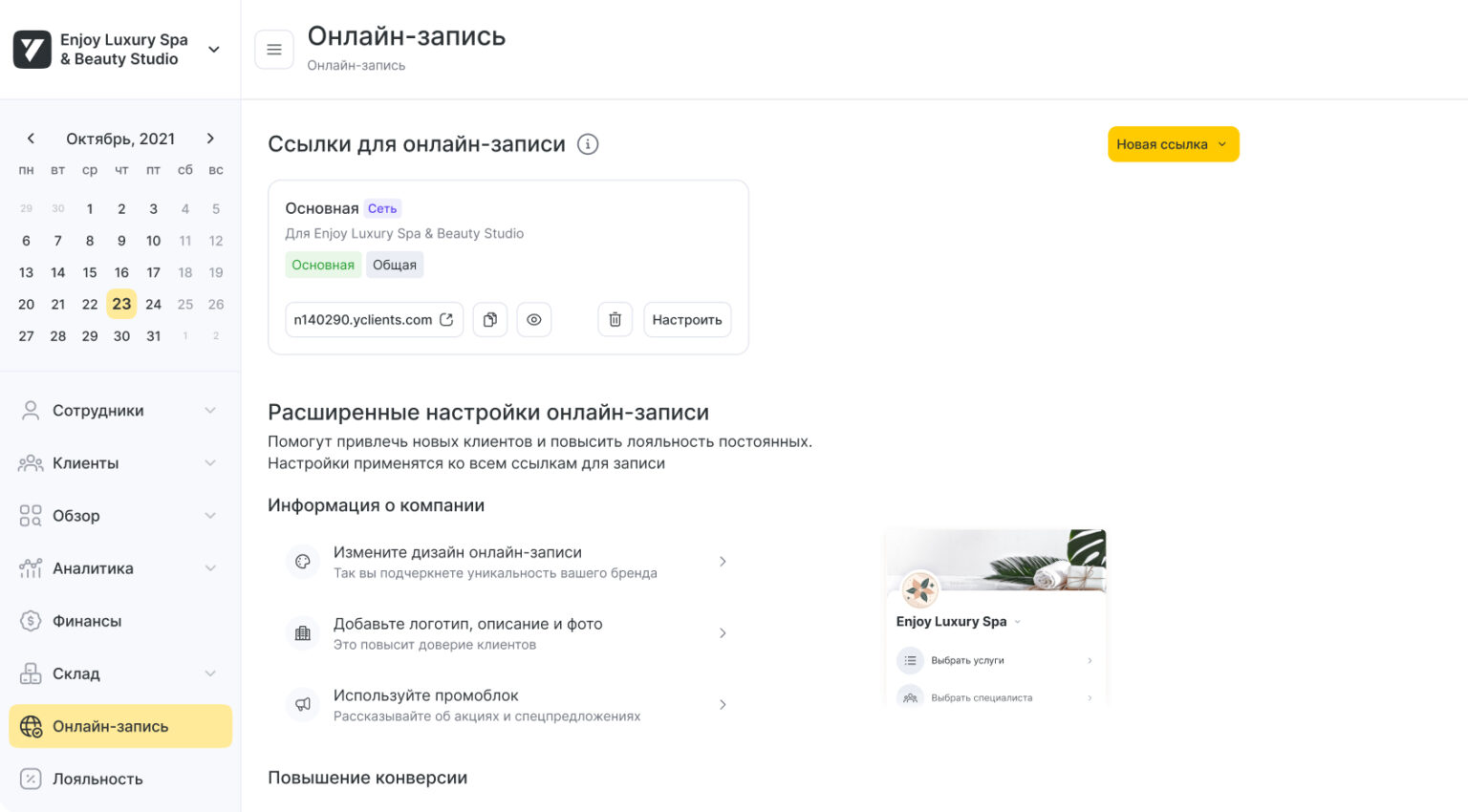Viewport: 1468px width, 812px height.
Task: Click the info icon beside the links heading
Action: point(588,144)
